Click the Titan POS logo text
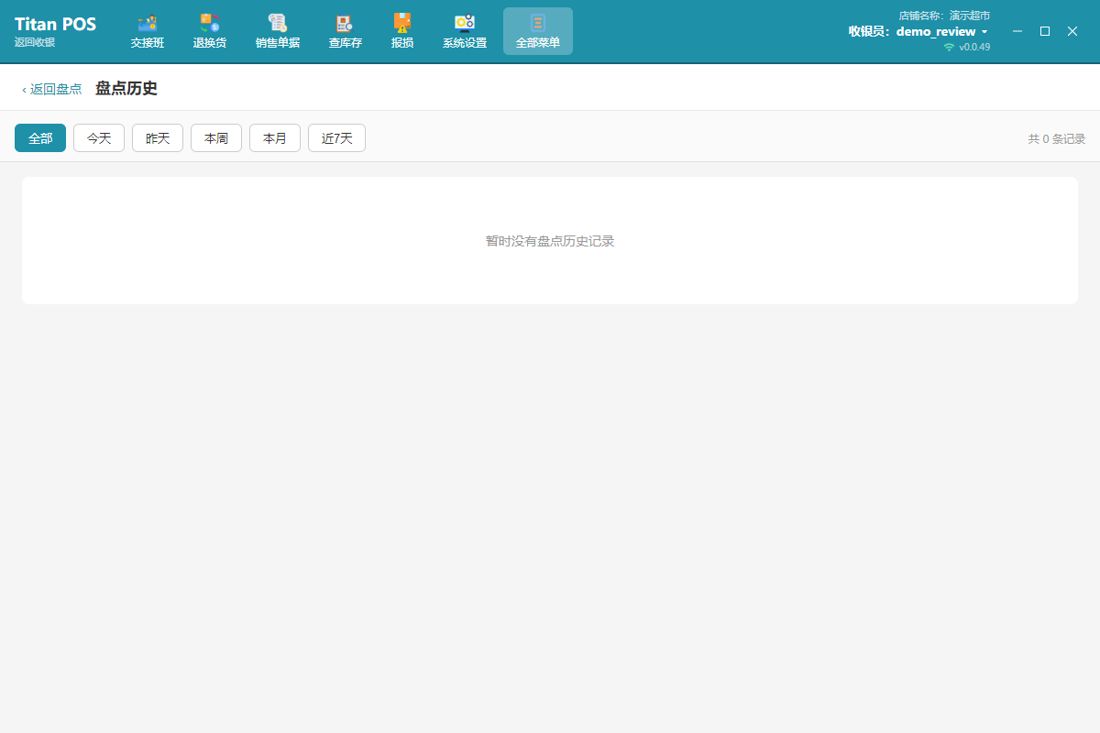1100x733 pixels. tap(55, 24)
